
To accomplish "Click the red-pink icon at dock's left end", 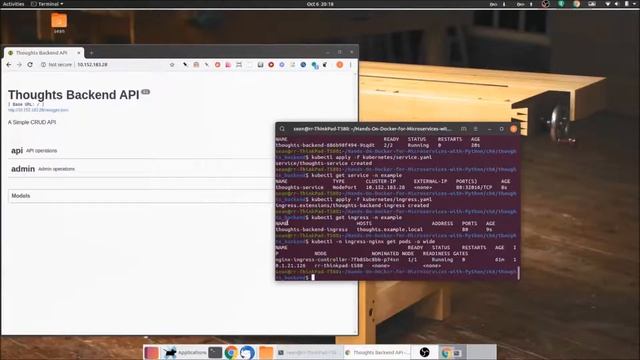I will tap(151, 352).
